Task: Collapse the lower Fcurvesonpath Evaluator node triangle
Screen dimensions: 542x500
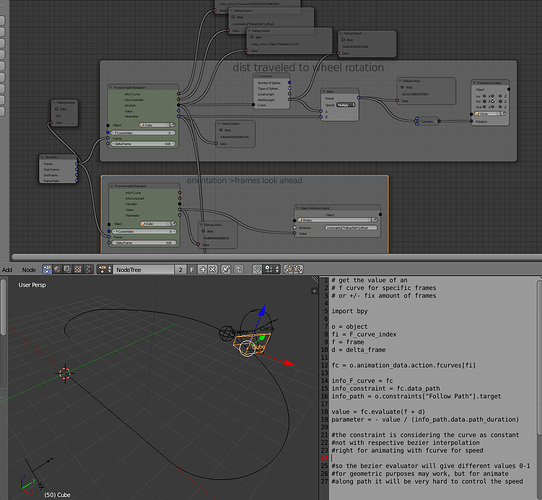Action: 112,186
